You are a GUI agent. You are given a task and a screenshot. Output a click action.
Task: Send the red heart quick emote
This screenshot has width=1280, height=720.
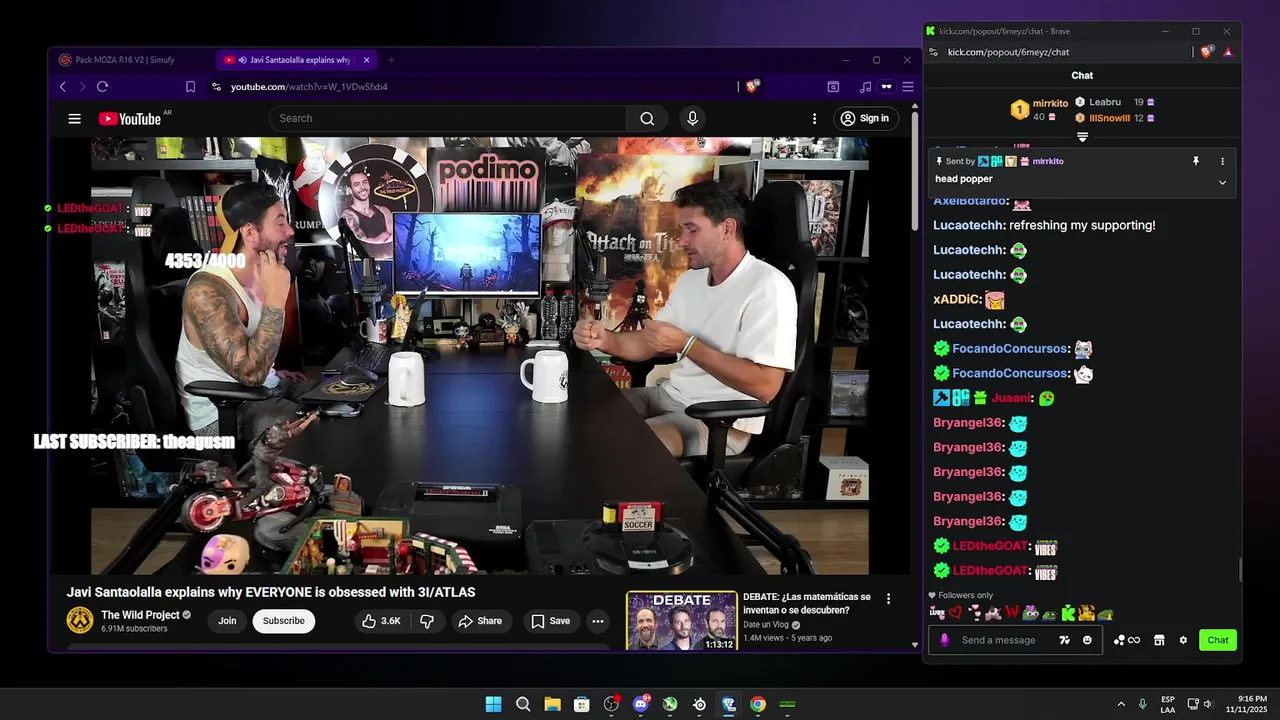pos(954,613)
